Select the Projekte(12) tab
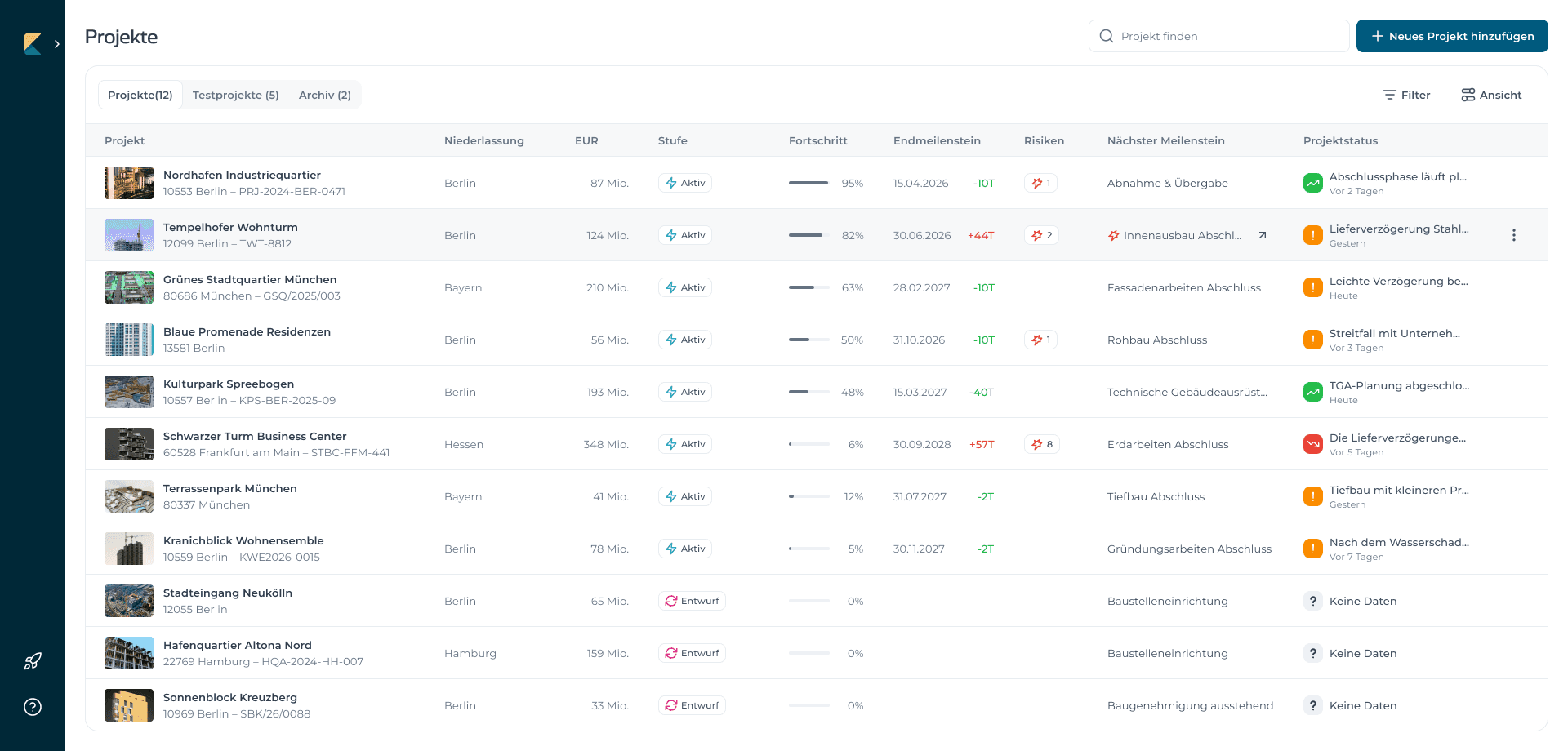Viewport: 1568px width, 751px height. [x=140, y=95]
